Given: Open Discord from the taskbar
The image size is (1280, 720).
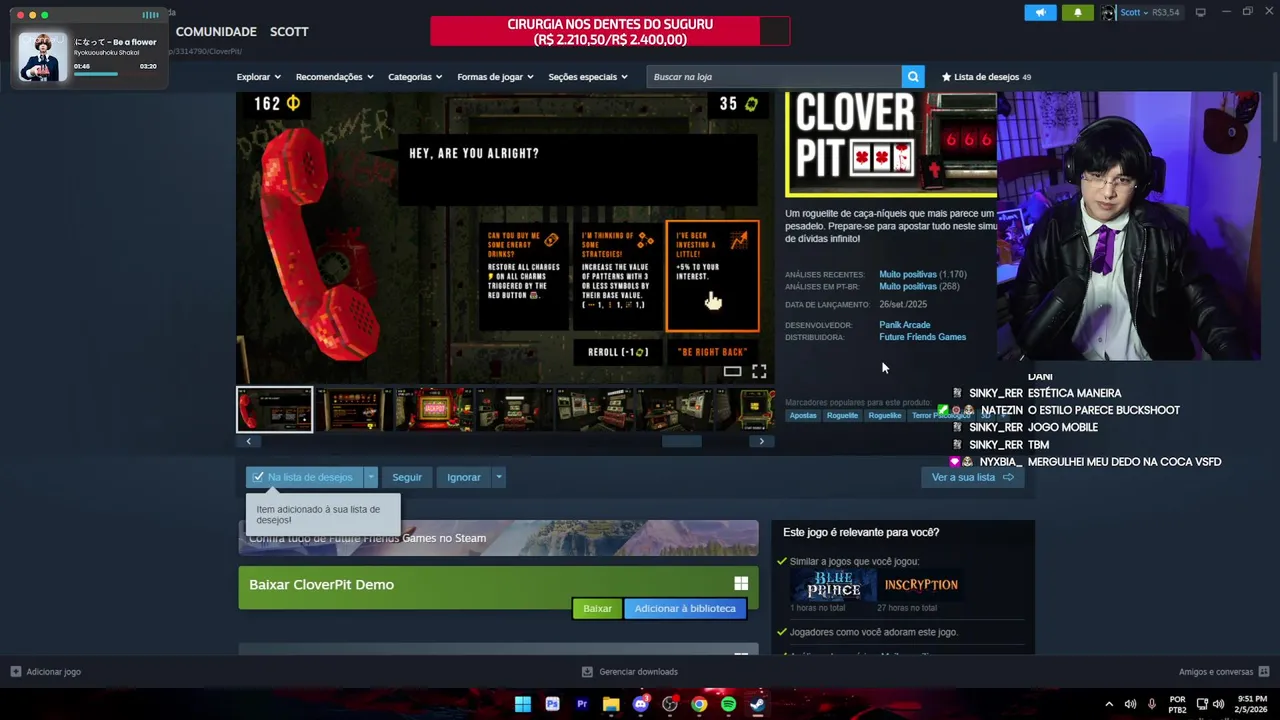Looking at the screenshot, I should pos(641,704).
